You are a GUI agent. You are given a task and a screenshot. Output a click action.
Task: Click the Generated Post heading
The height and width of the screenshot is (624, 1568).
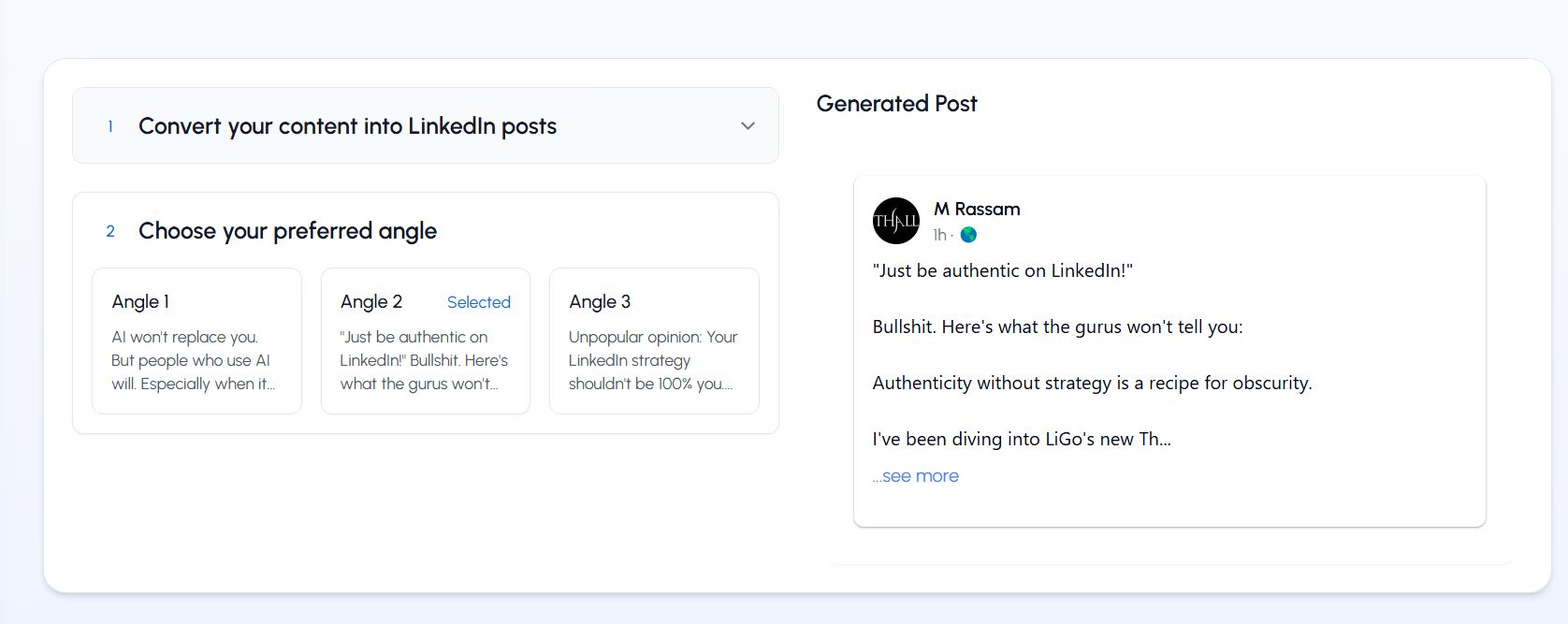click(x=896, y=104)
